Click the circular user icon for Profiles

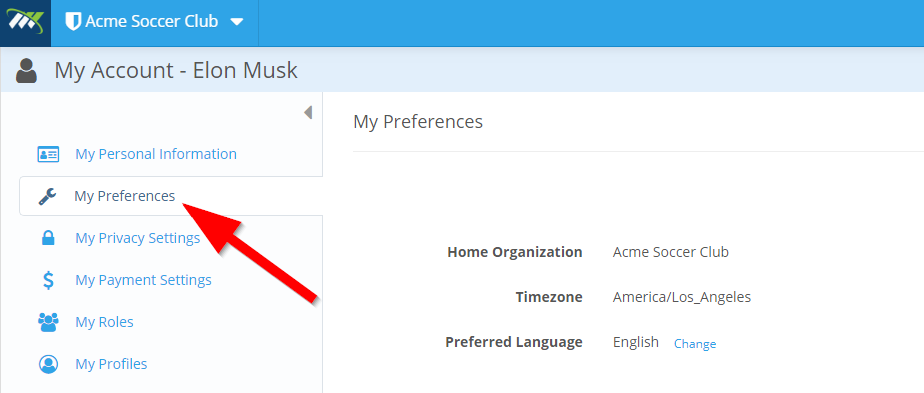[48, 364]
